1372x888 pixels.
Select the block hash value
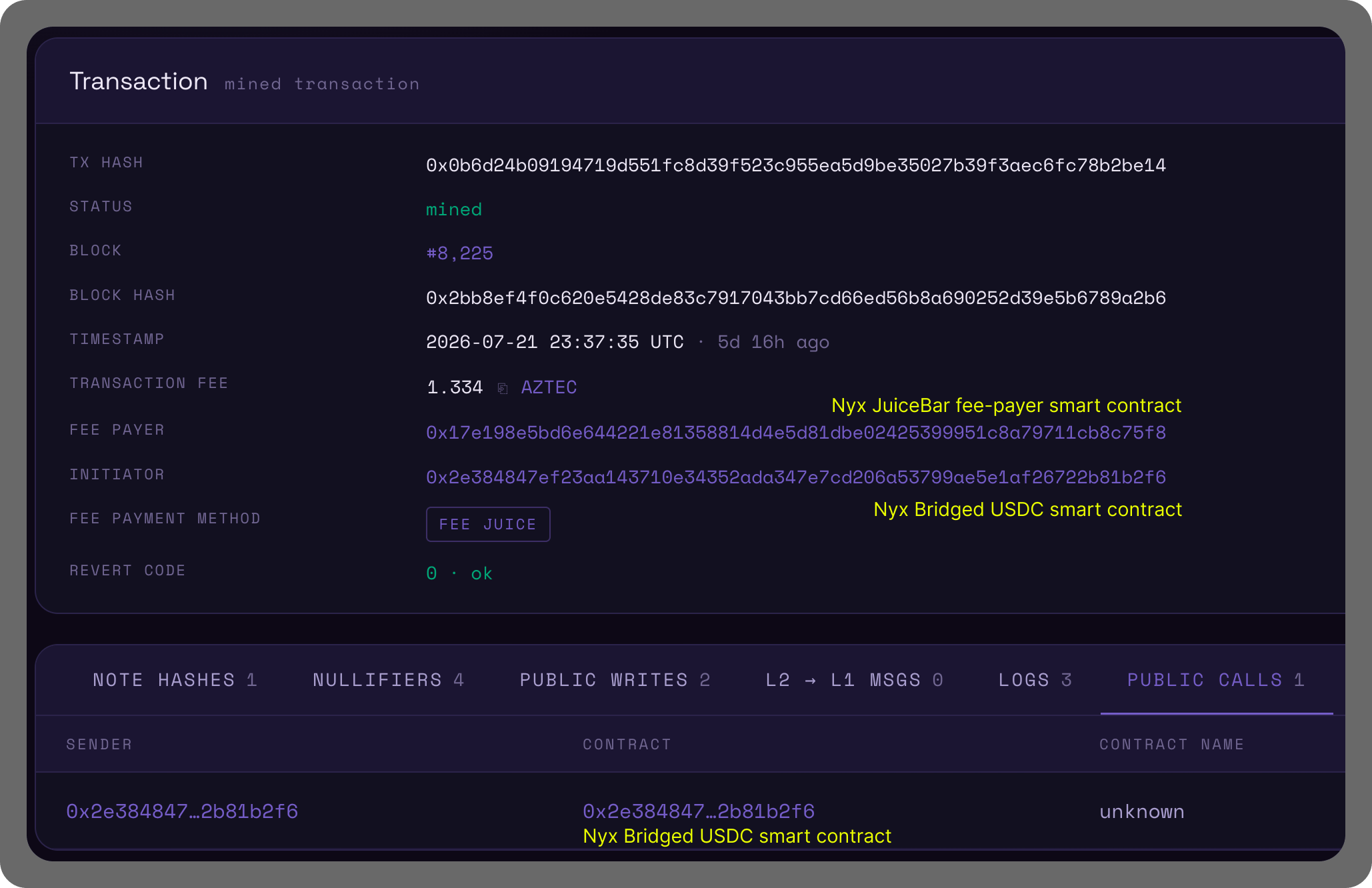796,298
